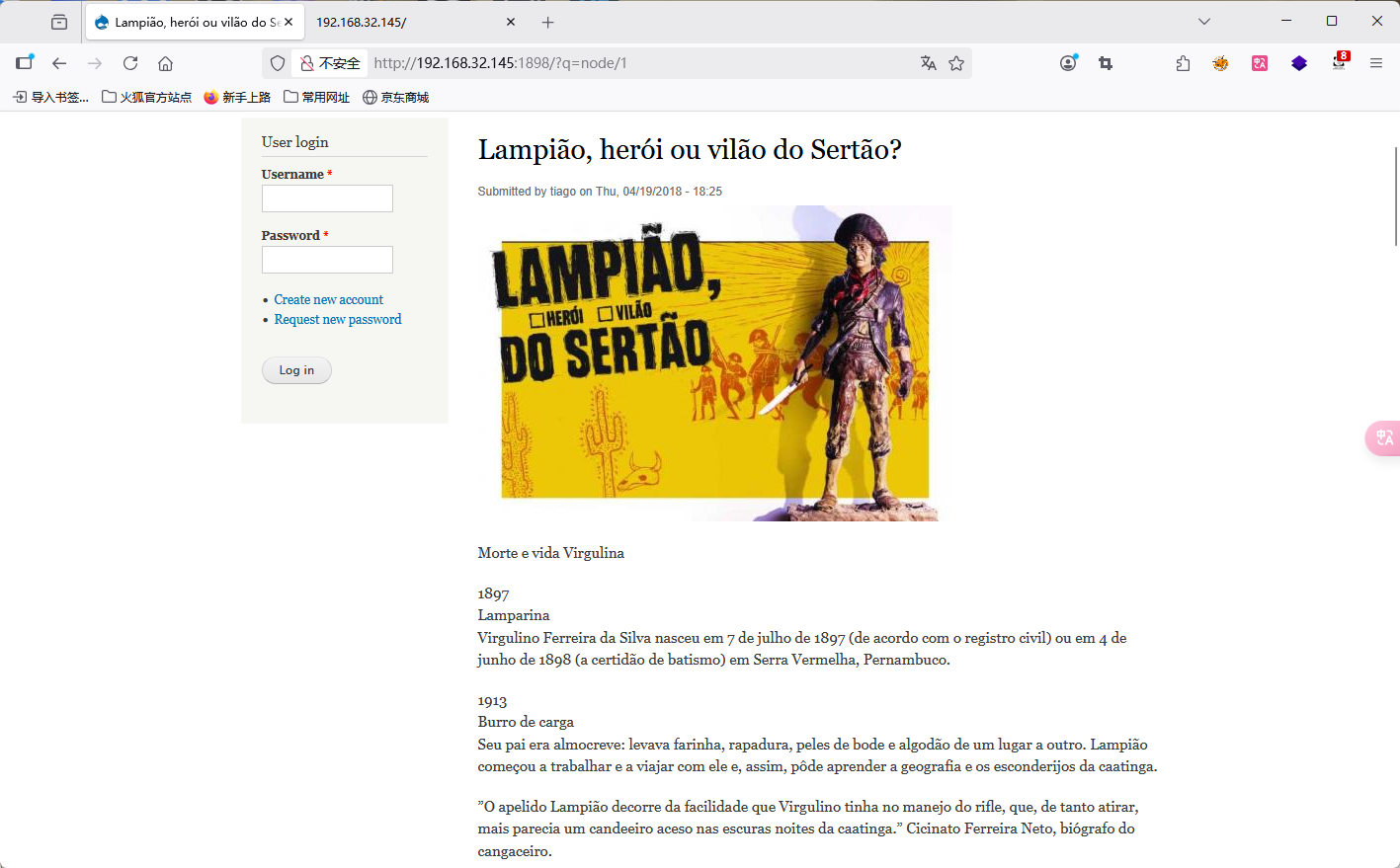Open the 京东商城 bookmark
The width and height of the screenshot is (1400, 868).
(395, 97)
